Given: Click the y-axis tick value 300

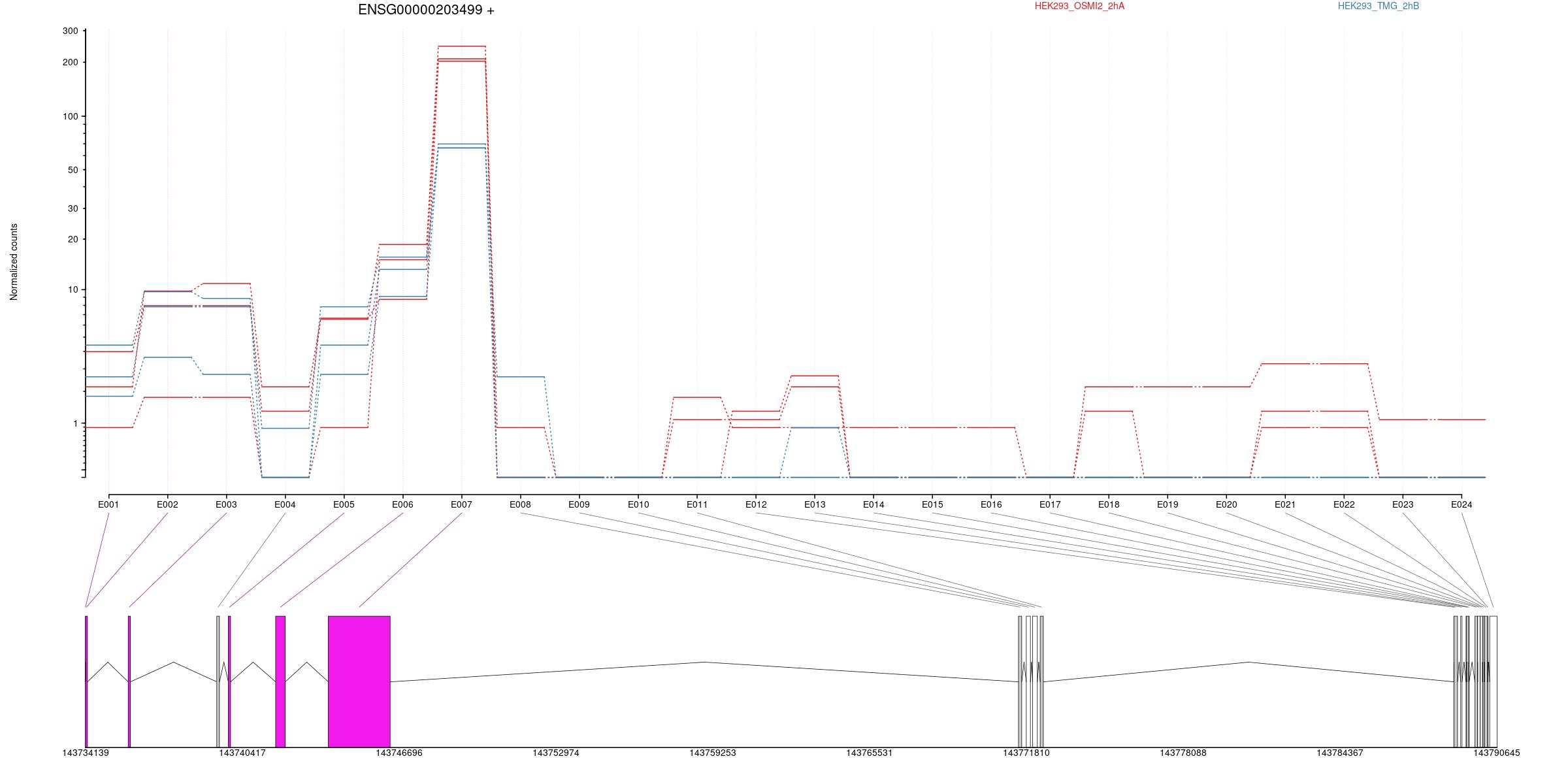Looking at the screenshot, I should tap(71, 31).
